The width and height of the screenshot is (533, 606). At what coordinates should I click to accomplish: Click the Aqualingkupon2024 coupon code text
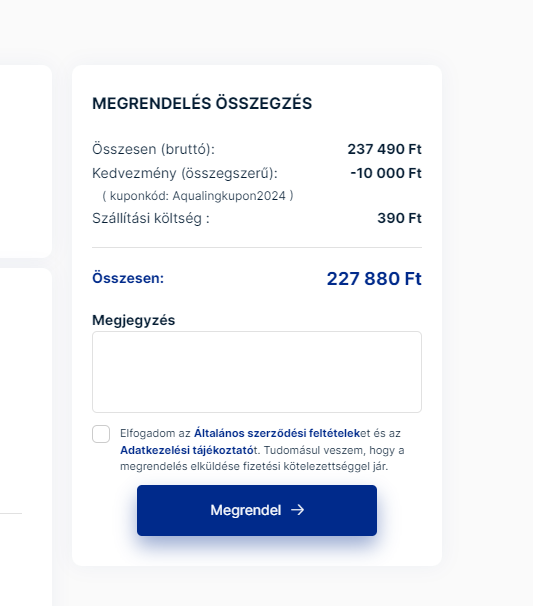229,196
